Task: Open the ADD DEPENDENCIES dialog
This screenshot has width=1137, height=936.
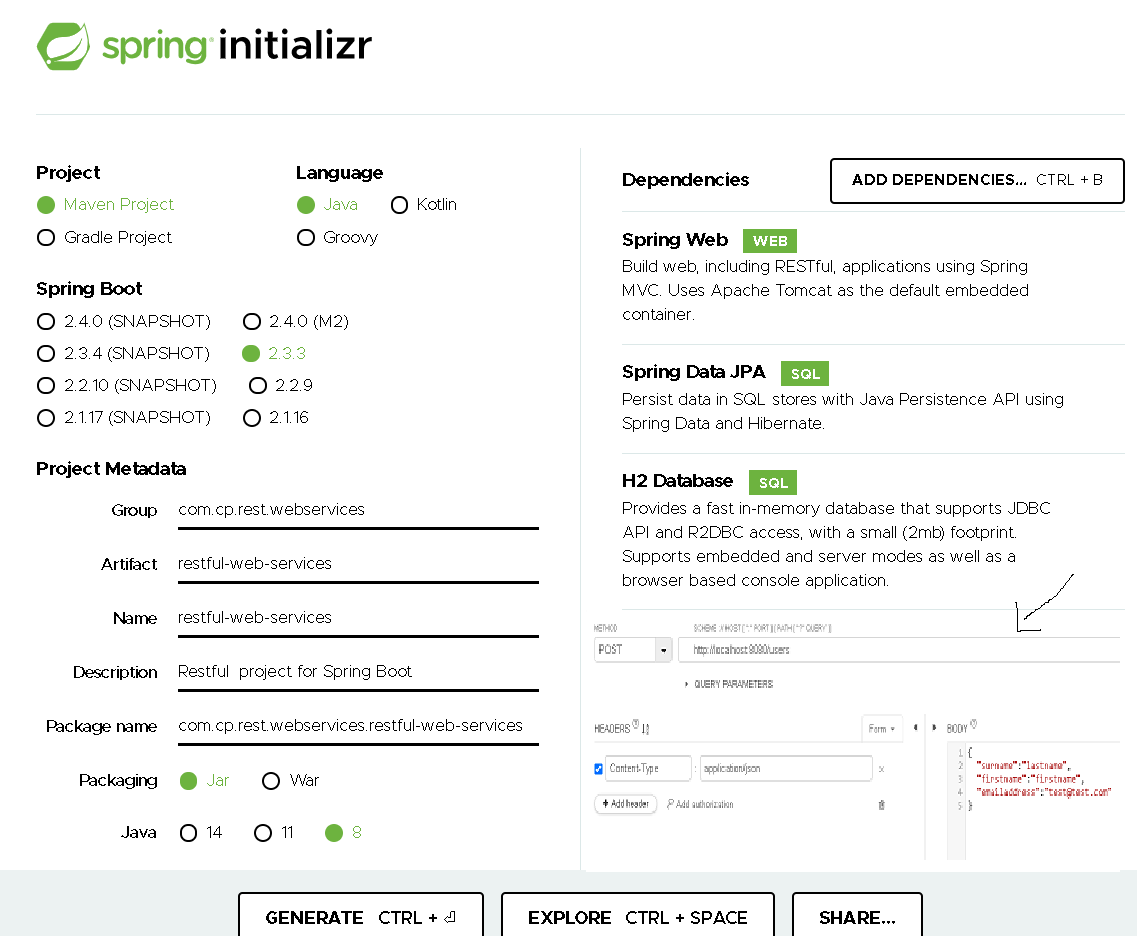Action: point(977,181)
